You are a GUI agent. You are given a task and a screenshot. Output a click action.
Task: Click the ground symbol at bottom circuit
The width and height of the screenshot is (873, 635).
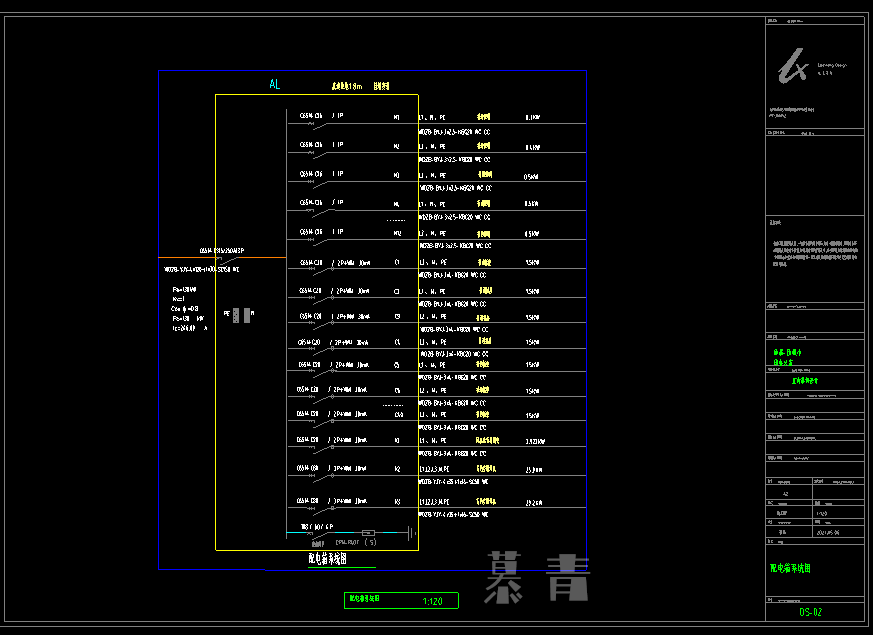pyautogui.click(x=412, y=533)
